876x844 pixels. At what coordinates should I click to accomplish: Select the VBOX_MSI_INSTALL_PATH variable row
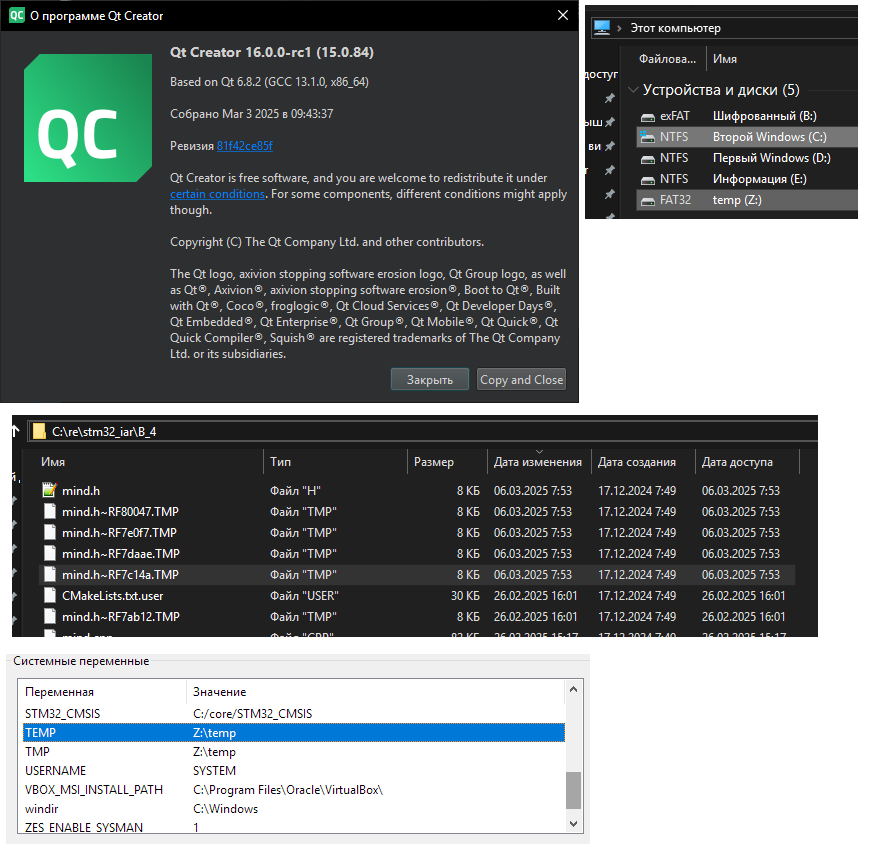coord(294,789)
